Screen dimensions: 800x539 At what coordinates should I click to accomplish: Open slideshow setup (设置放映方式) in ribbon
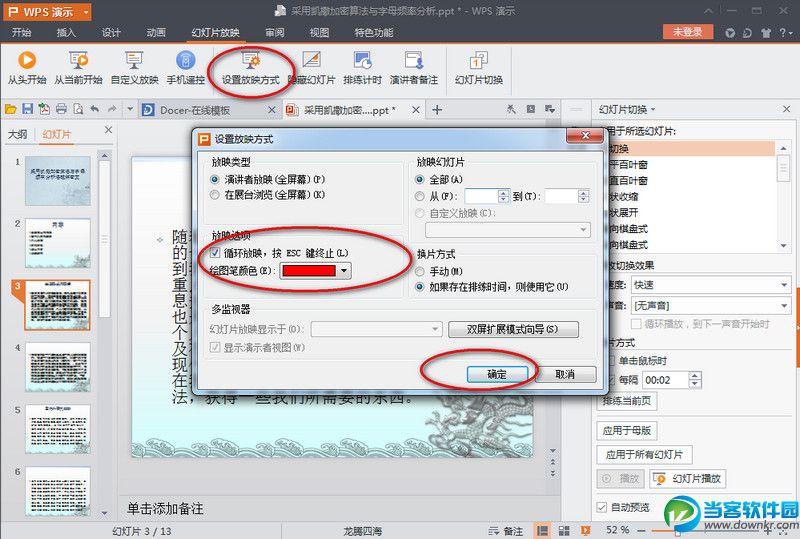251,67
